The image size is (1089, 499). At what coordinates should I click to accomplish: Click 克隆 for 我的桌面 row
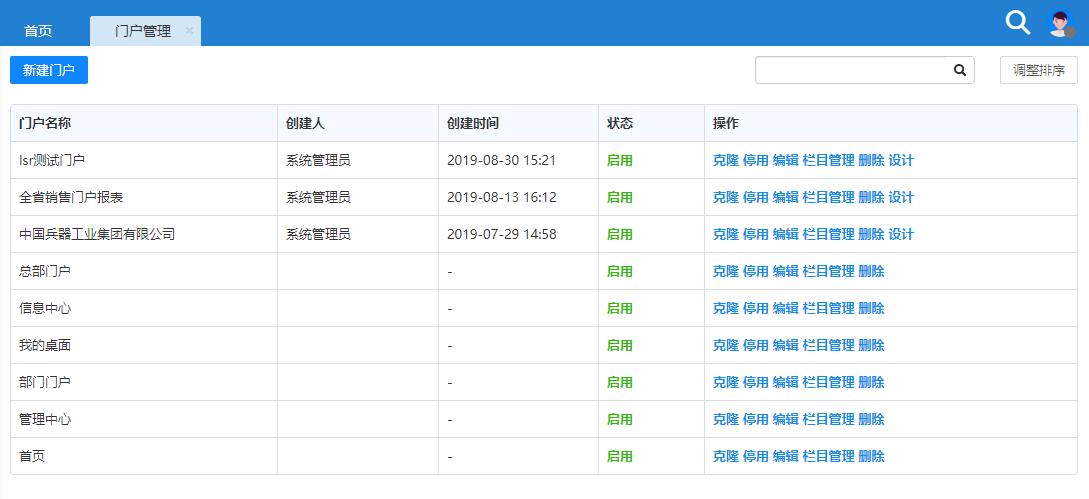click(725, 345)
